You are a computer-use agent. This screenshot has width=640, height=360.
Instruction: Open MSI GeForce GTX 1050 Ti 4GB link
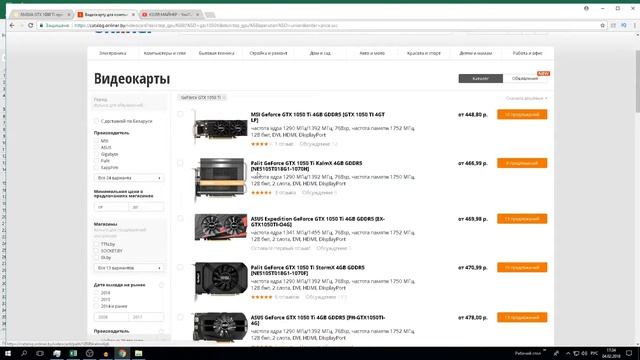pos(318,117)
